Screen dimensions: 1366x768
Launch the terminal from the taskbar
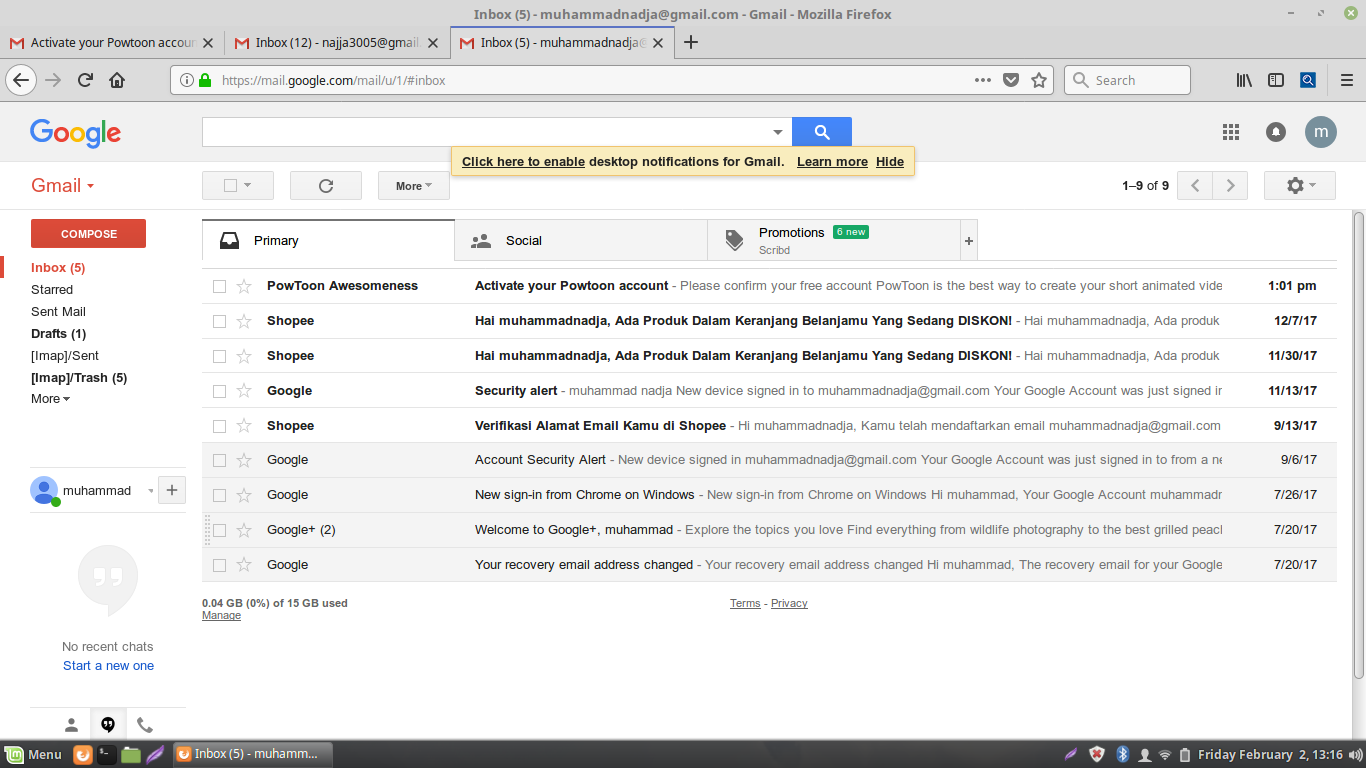pyautogui.click(x=107, y=755)
